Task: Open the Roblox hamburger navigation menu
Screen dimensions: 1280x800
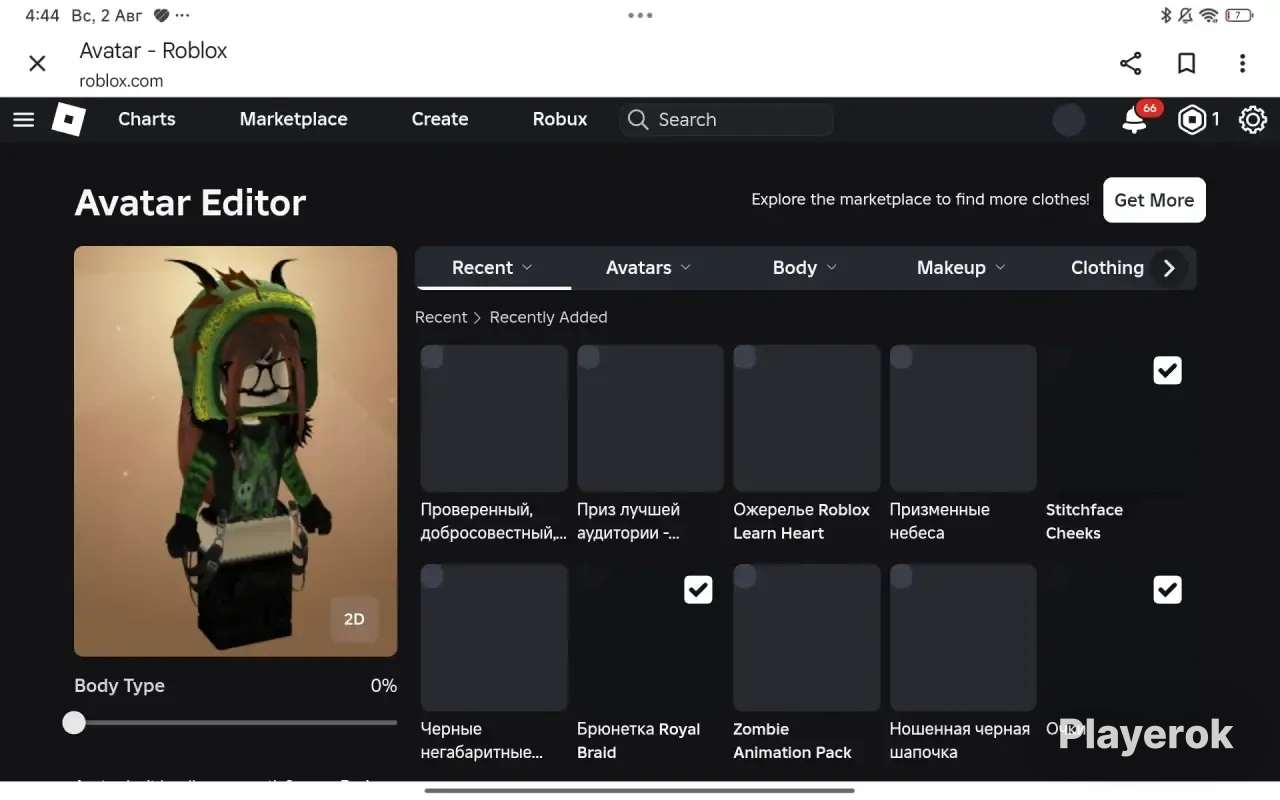Action: coord(24,120)
